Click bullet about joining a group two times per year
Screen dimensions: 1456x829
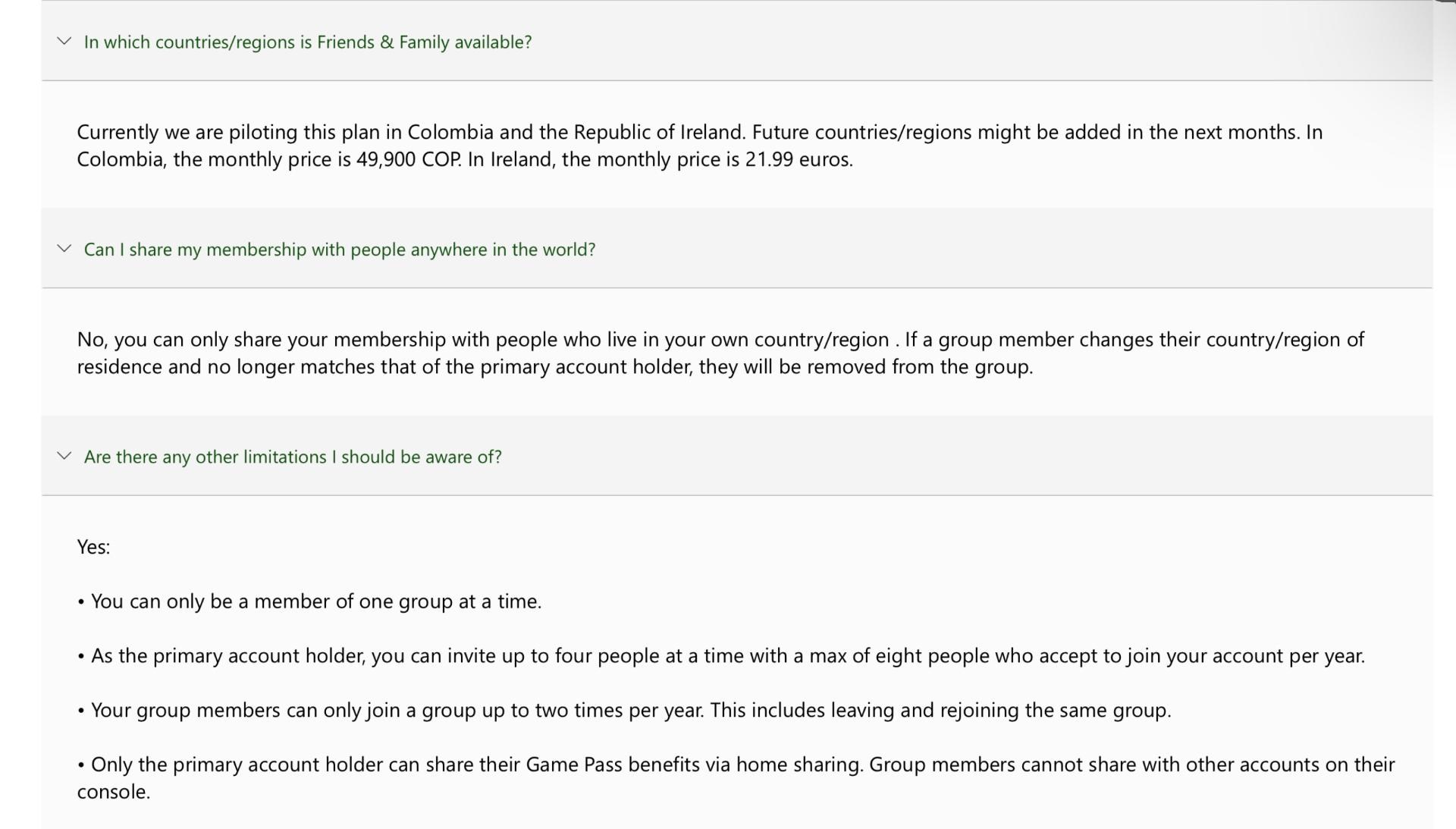point(624,711)
